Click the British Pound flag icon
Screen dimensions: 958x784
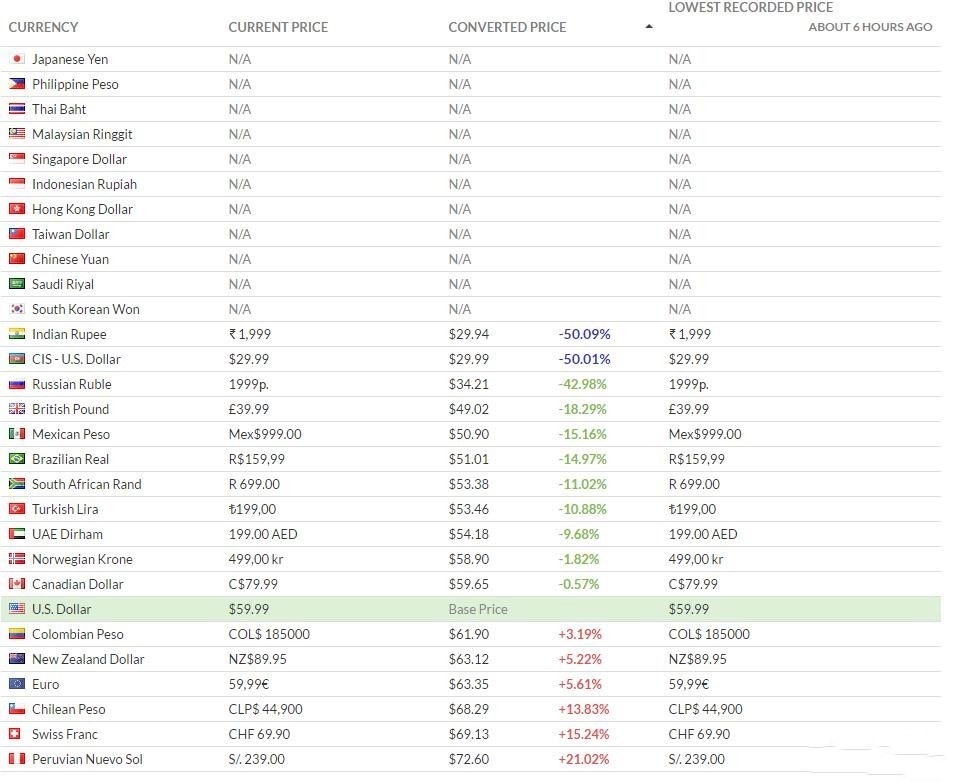point(16,409)
